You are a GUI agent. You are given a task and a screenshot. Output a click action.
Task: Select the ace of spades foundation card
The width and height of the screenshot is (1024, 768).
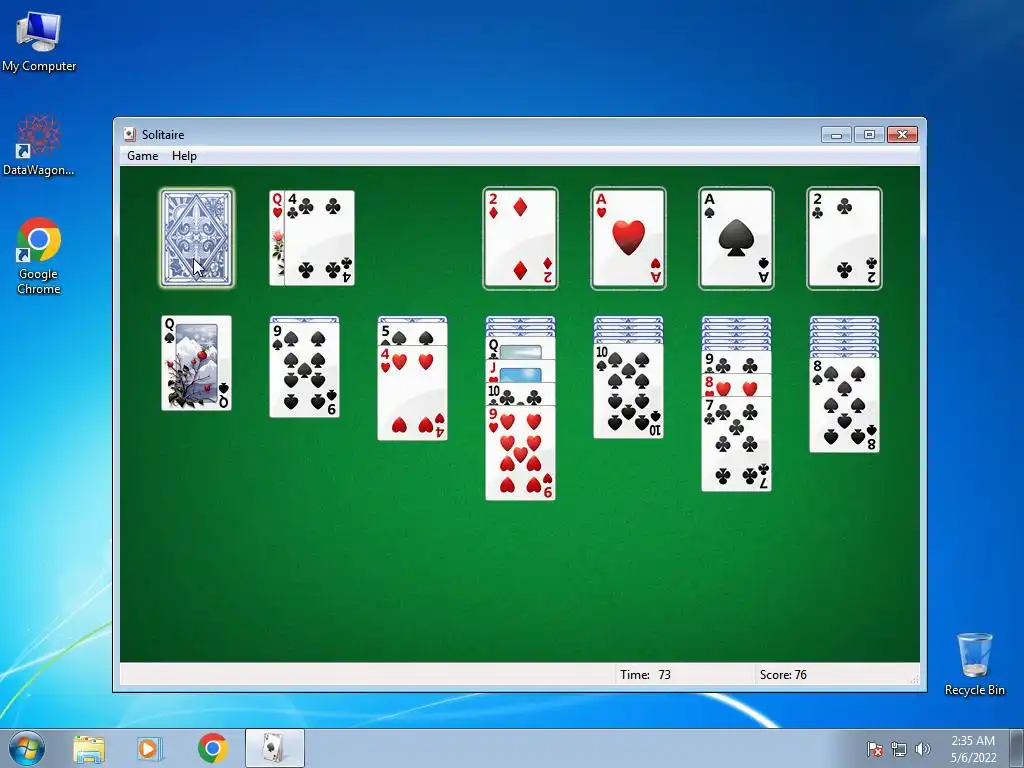click(736, 238)
